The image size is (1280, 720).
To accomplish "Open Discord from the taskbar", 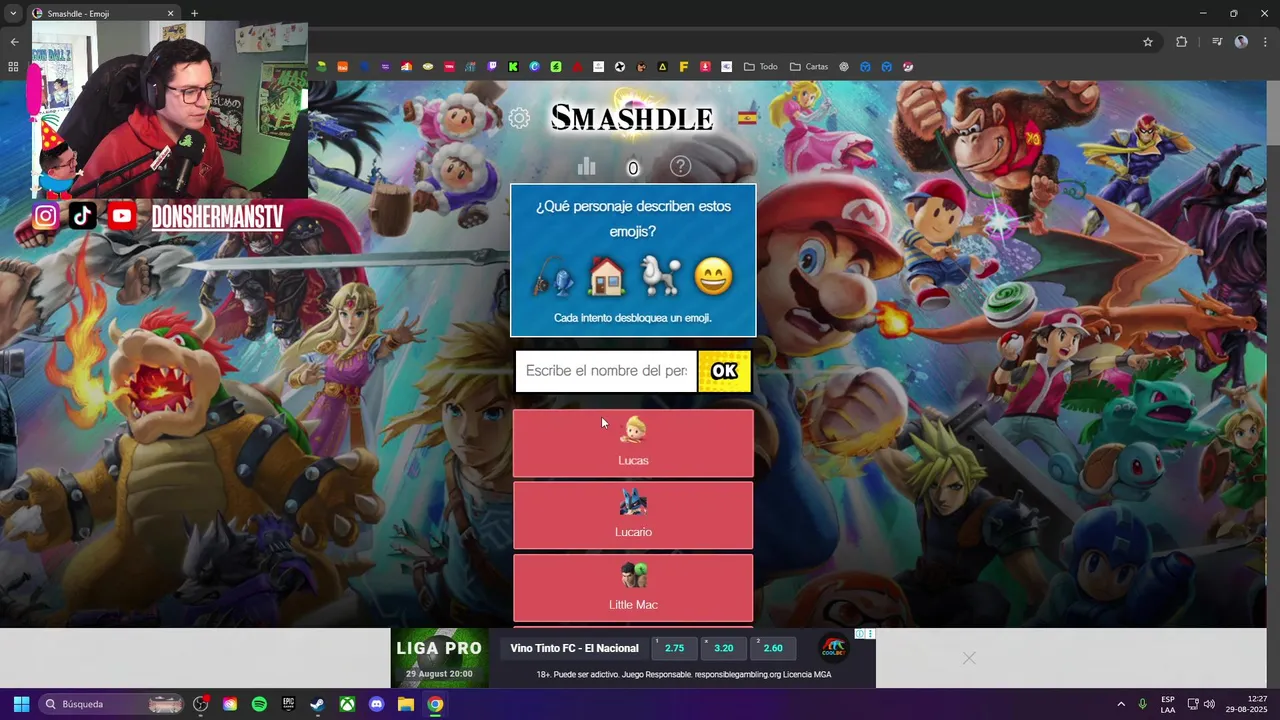I will point(376,704).
